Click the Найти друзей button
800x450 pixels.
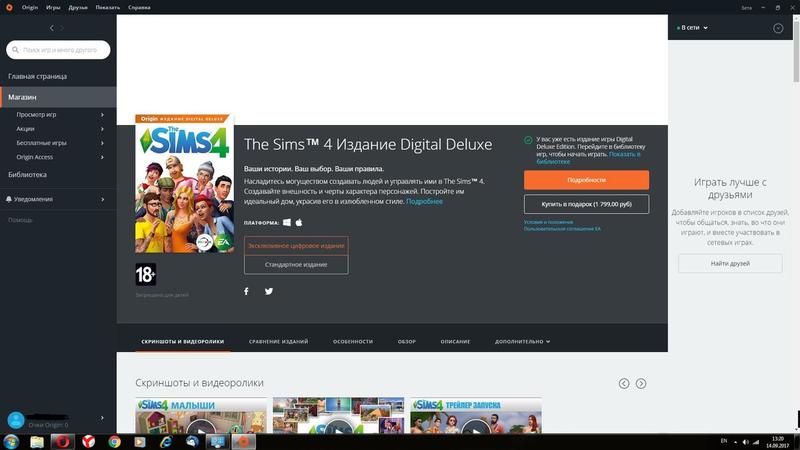730,264
